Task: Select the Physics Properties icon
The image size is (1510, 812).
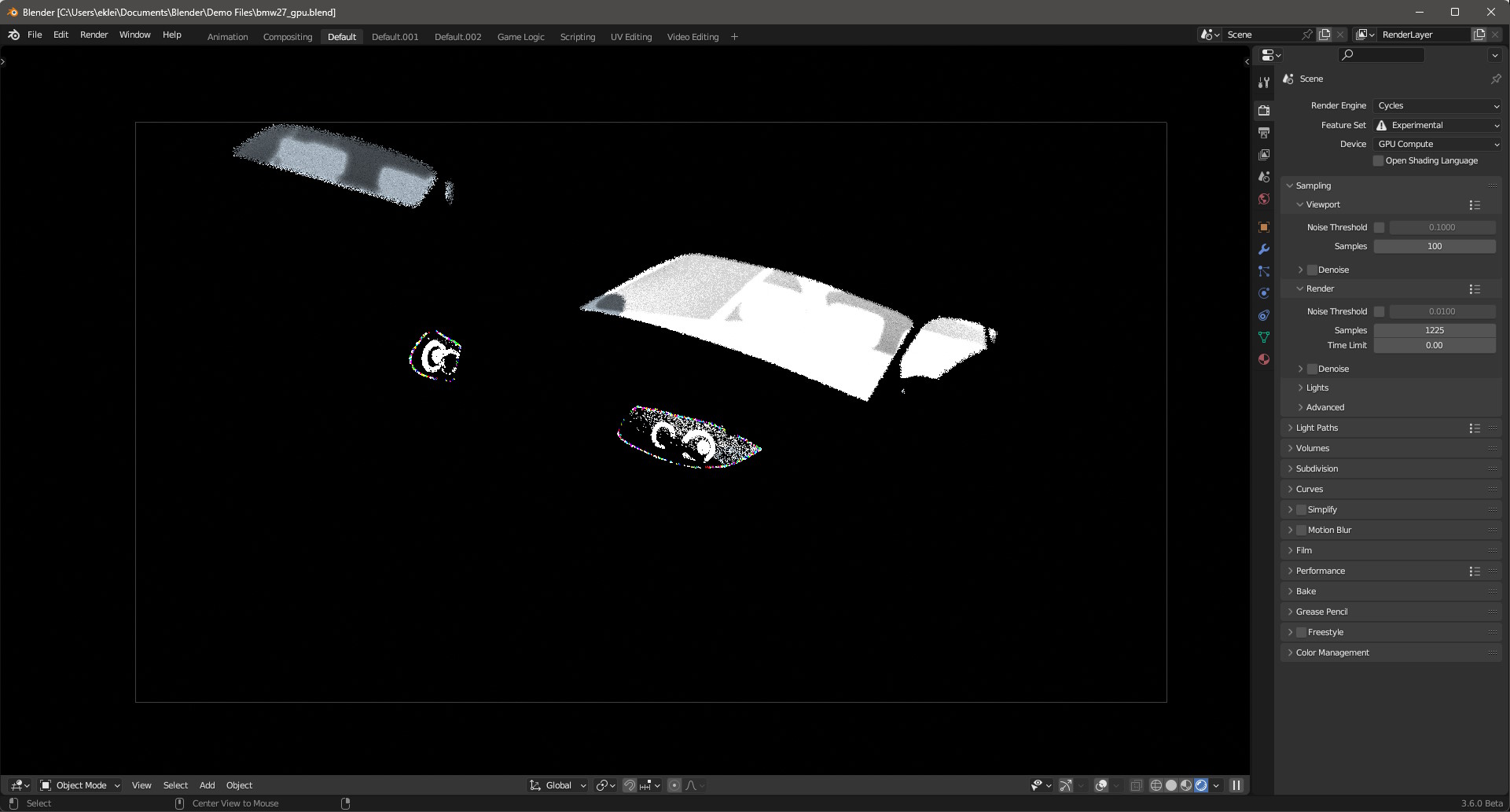Action: point(1264,292)
